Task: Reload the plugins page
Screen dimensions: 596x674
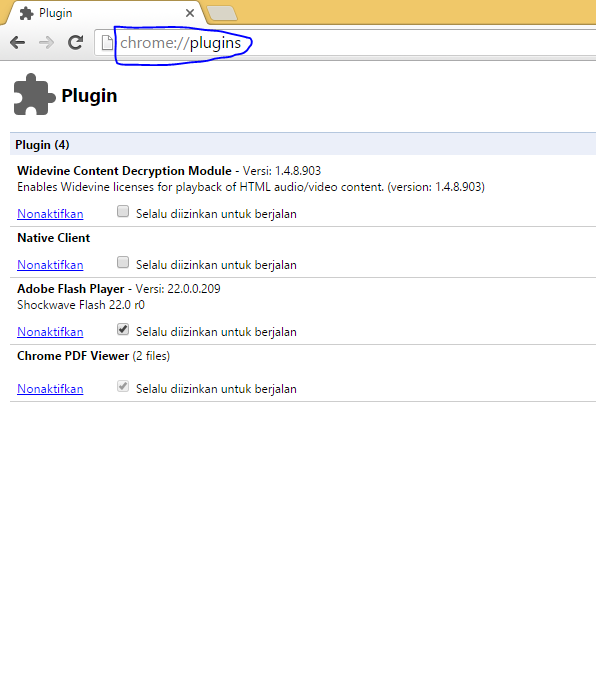Action: click(75, 42)
